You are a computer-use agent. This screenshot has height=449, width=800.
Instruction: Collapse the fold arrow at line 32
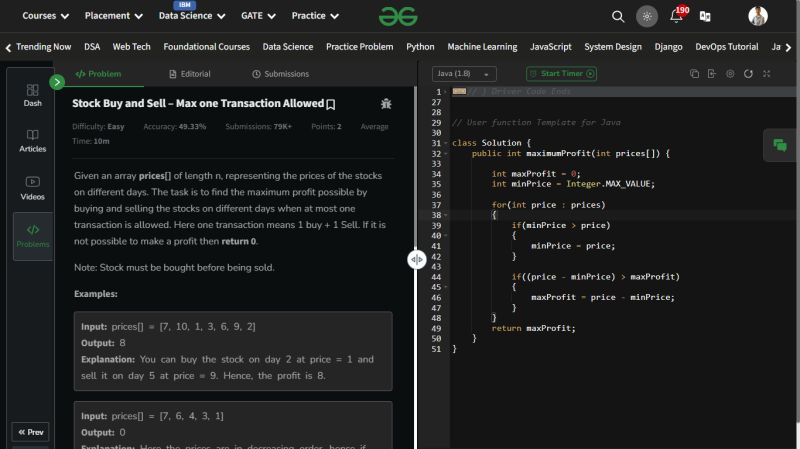pos(445,154)
